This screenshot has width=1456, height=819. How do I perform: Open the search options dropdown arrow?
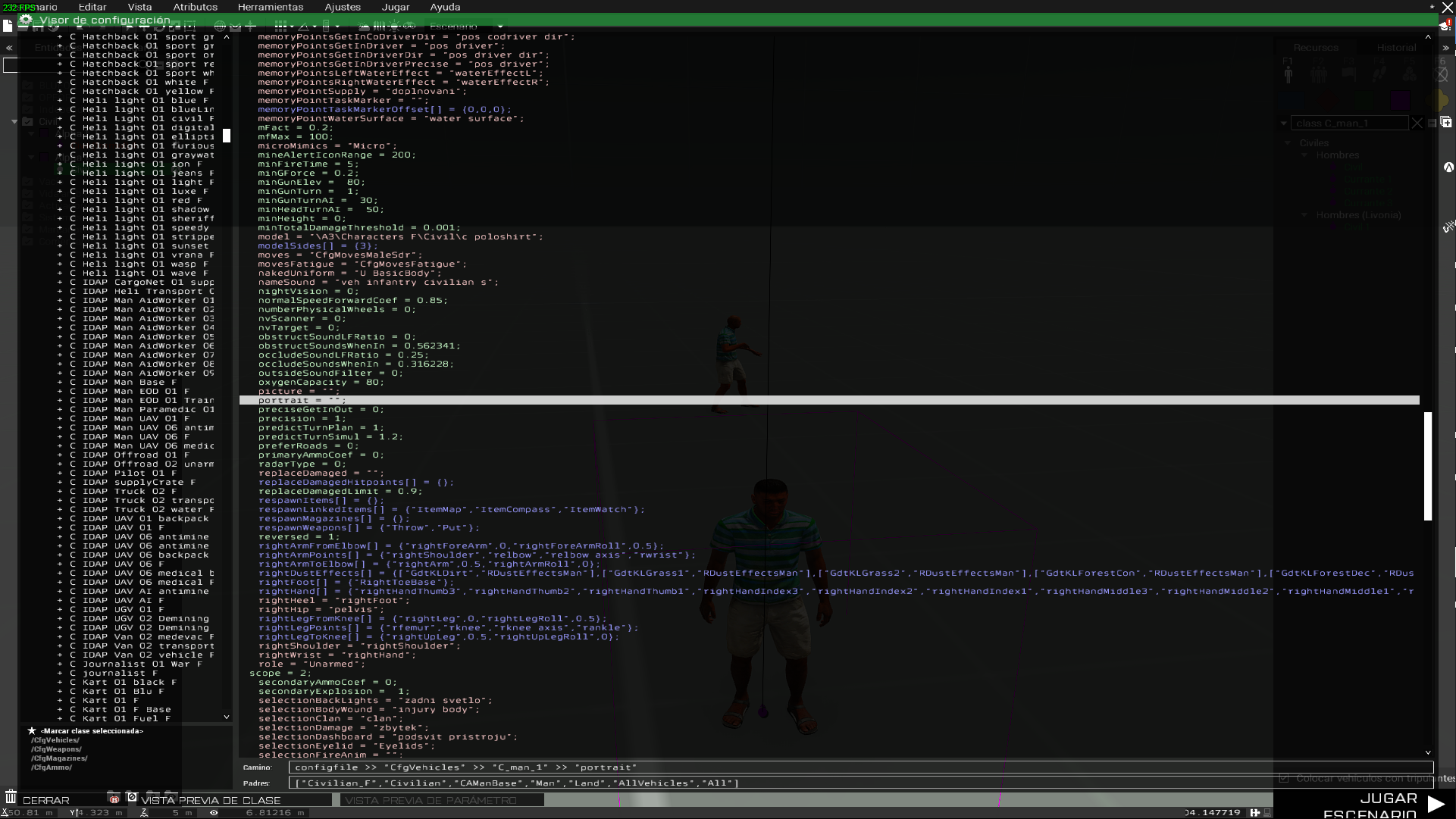[x=1283, y=123]
